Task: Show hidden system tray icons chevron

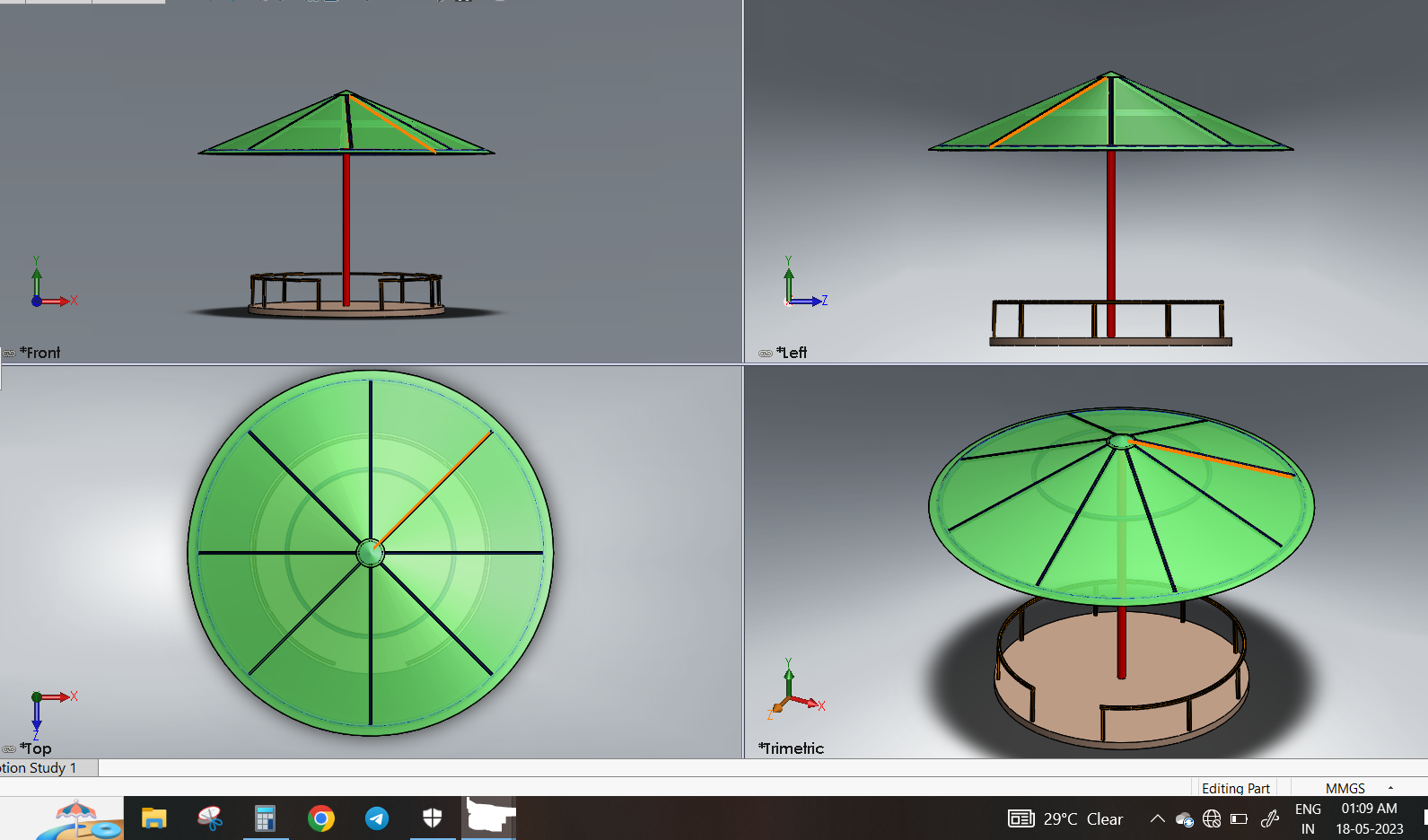Action: pos(1158,818)
